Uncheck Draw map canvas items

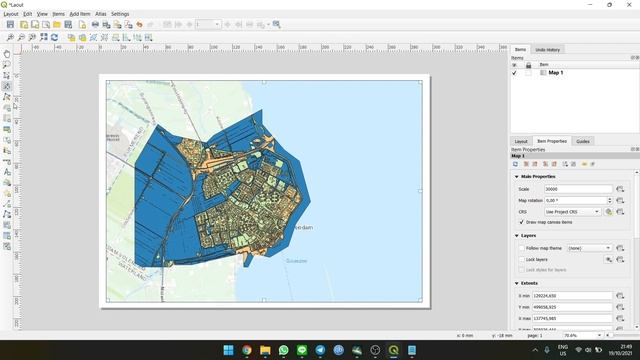pos(521,222)
